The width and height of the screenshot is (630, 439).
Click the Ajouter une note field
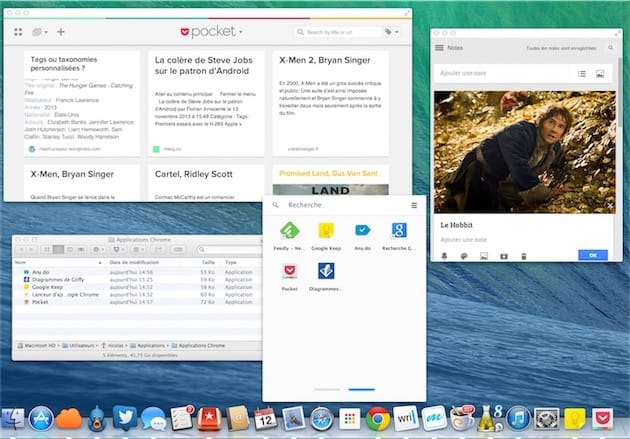coord(502,73)
